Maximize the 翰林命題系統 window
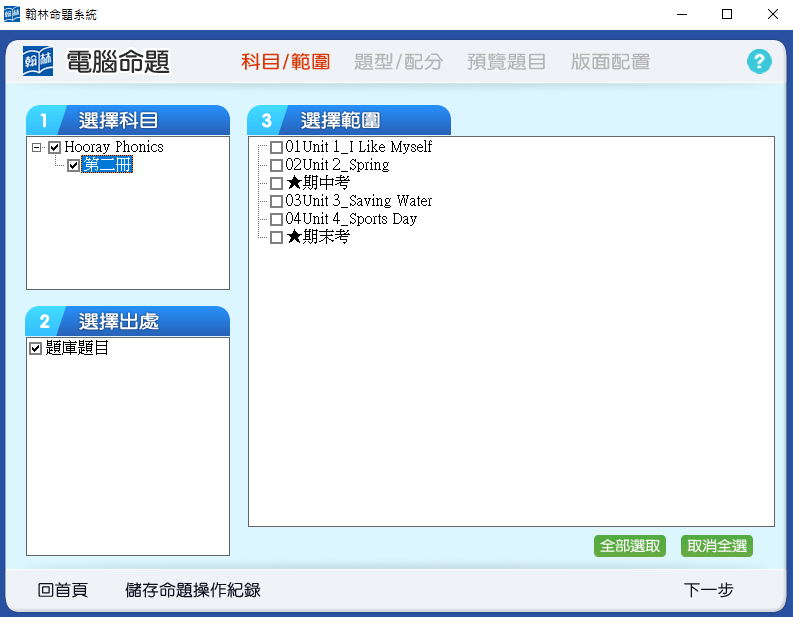This screenshot has width=793, height=617. pyautogui.click(x=727, y=14)
